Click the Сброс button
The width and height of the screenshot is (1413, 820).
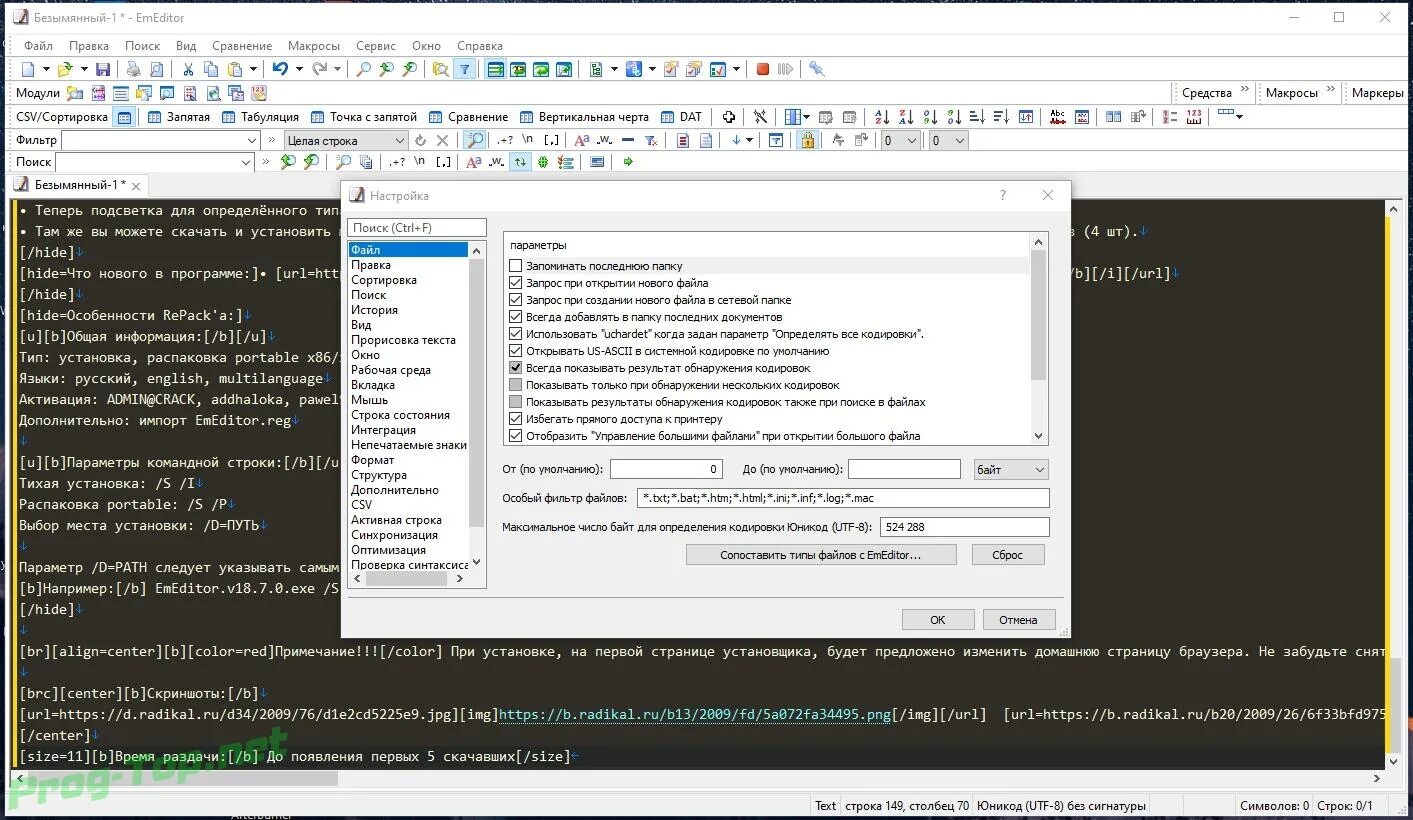1007,555
